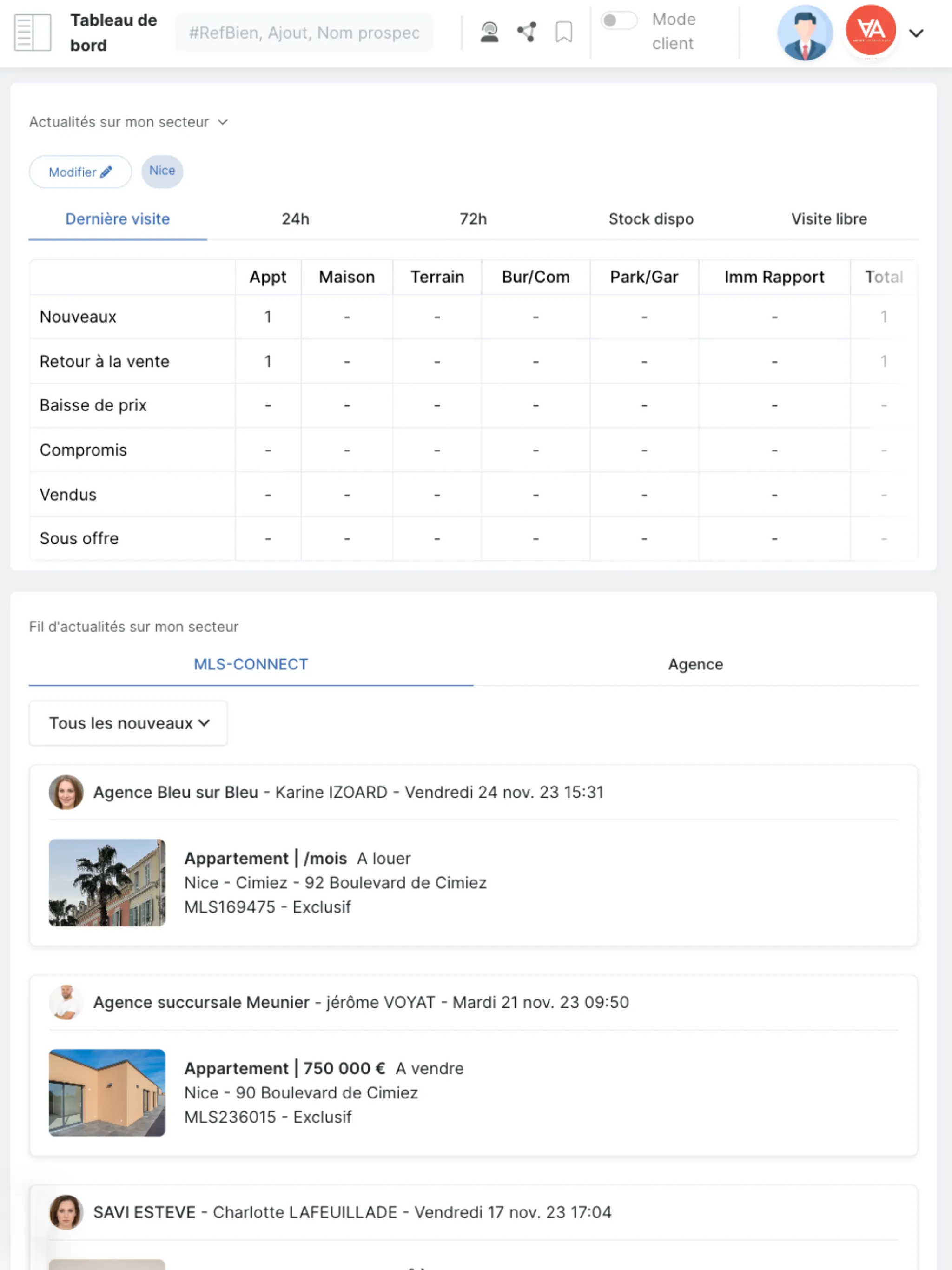This screenshot has height=1270, width=952.
Task: Switch to the 24h tab
Action: (296, 219)
